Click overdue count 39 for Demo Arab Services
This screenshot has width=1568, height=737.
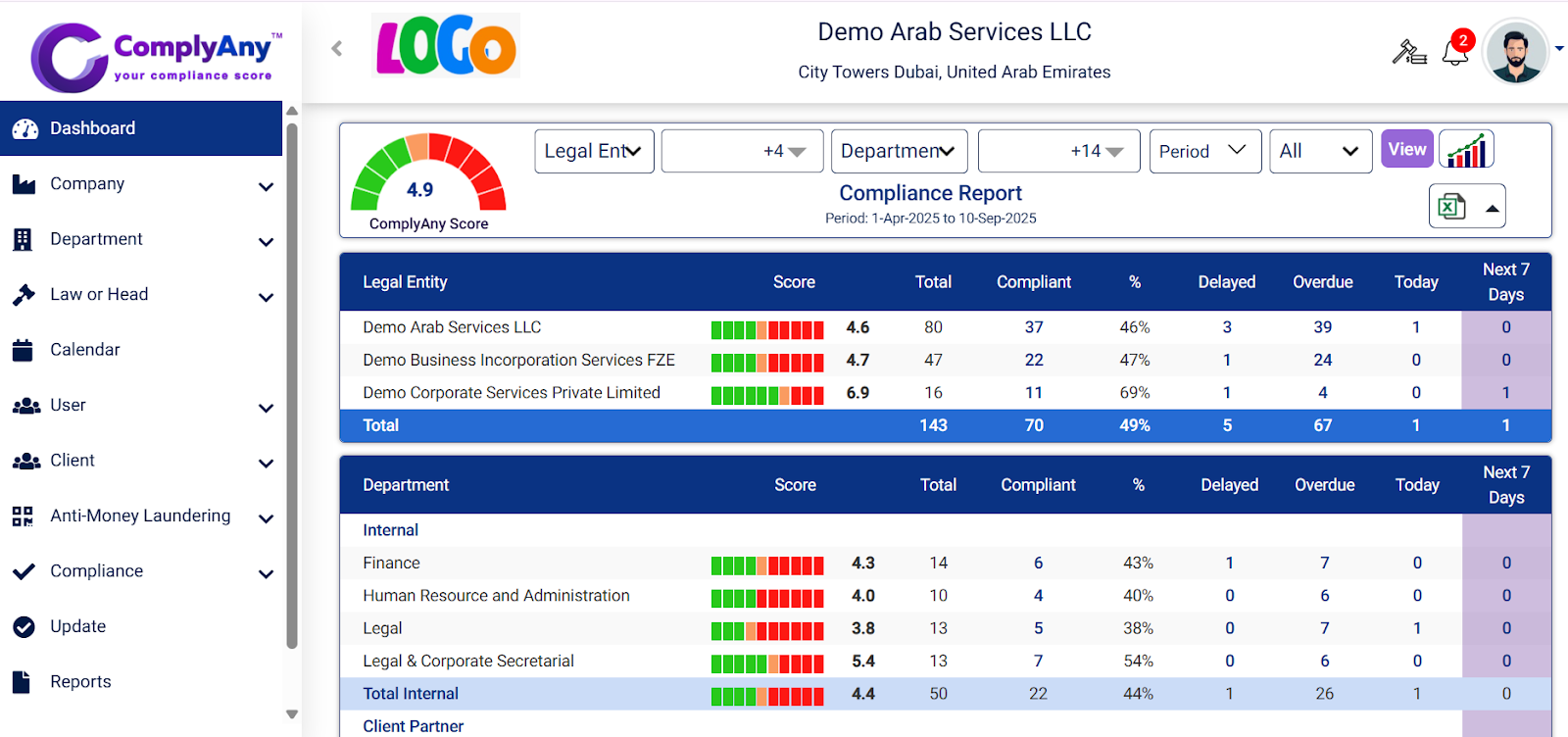pyautogui.click(x=1322, y=327)
